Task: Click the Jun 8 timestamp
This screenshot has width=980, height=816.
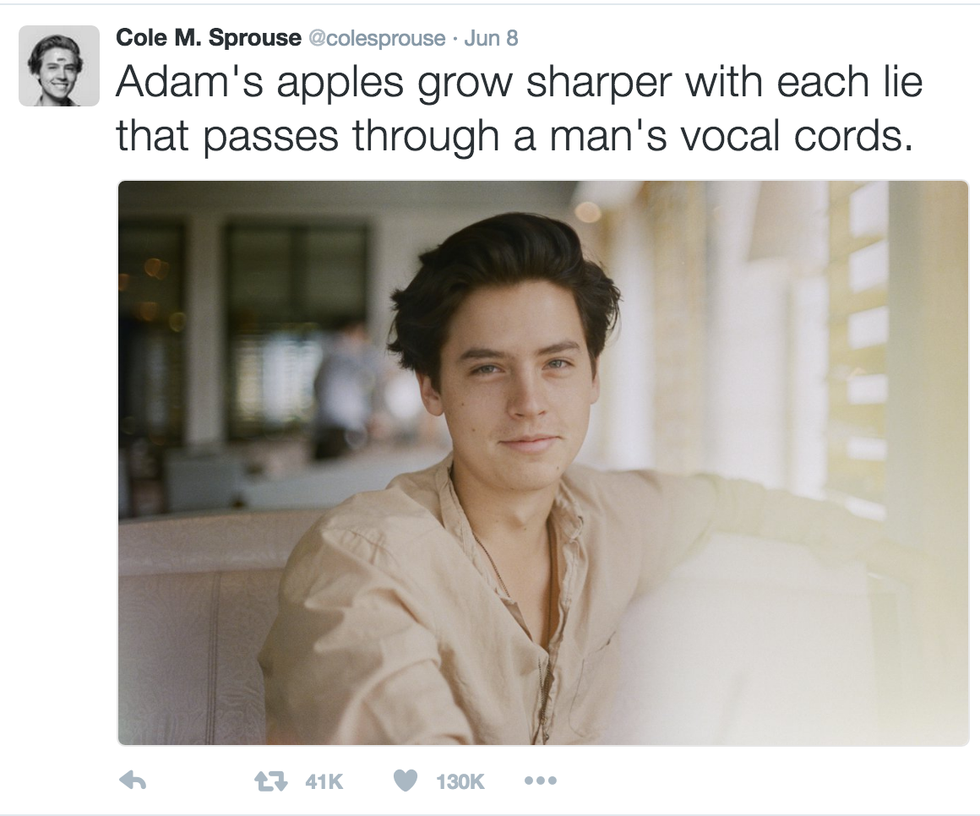Action: [x=491, y=38]
